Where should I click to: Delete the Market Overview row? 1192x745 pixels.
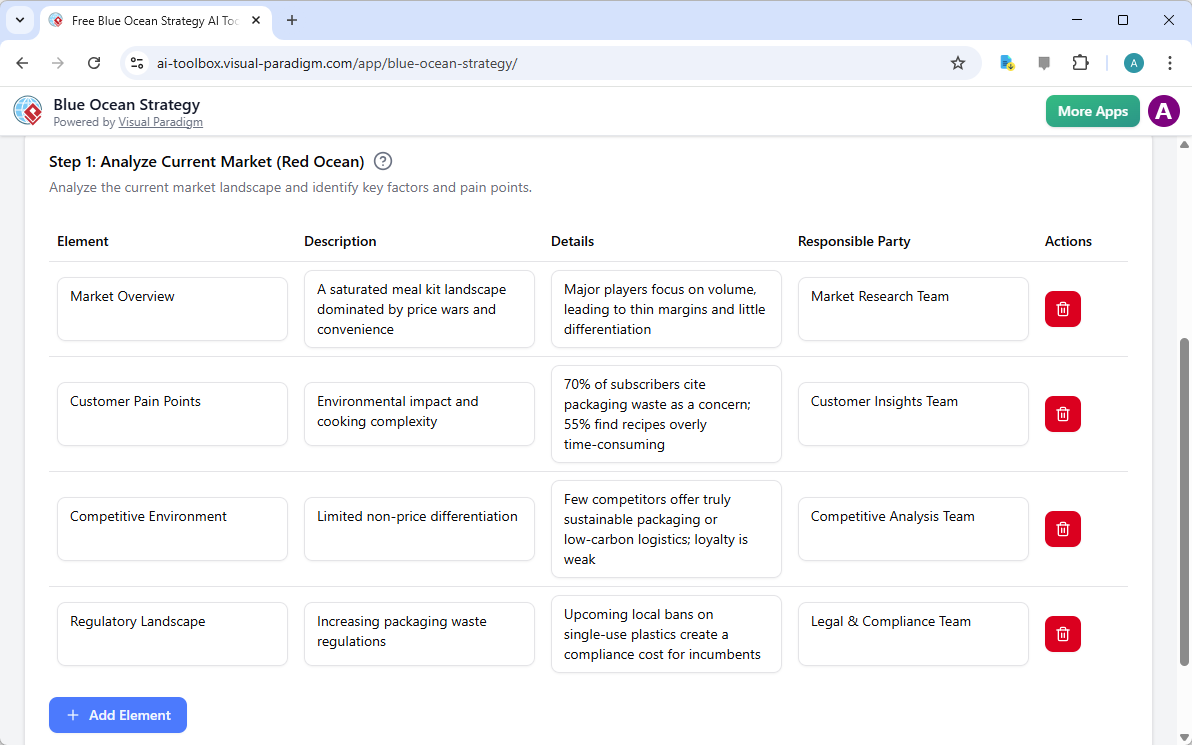pyautogui.click(x=1062, y=309)
